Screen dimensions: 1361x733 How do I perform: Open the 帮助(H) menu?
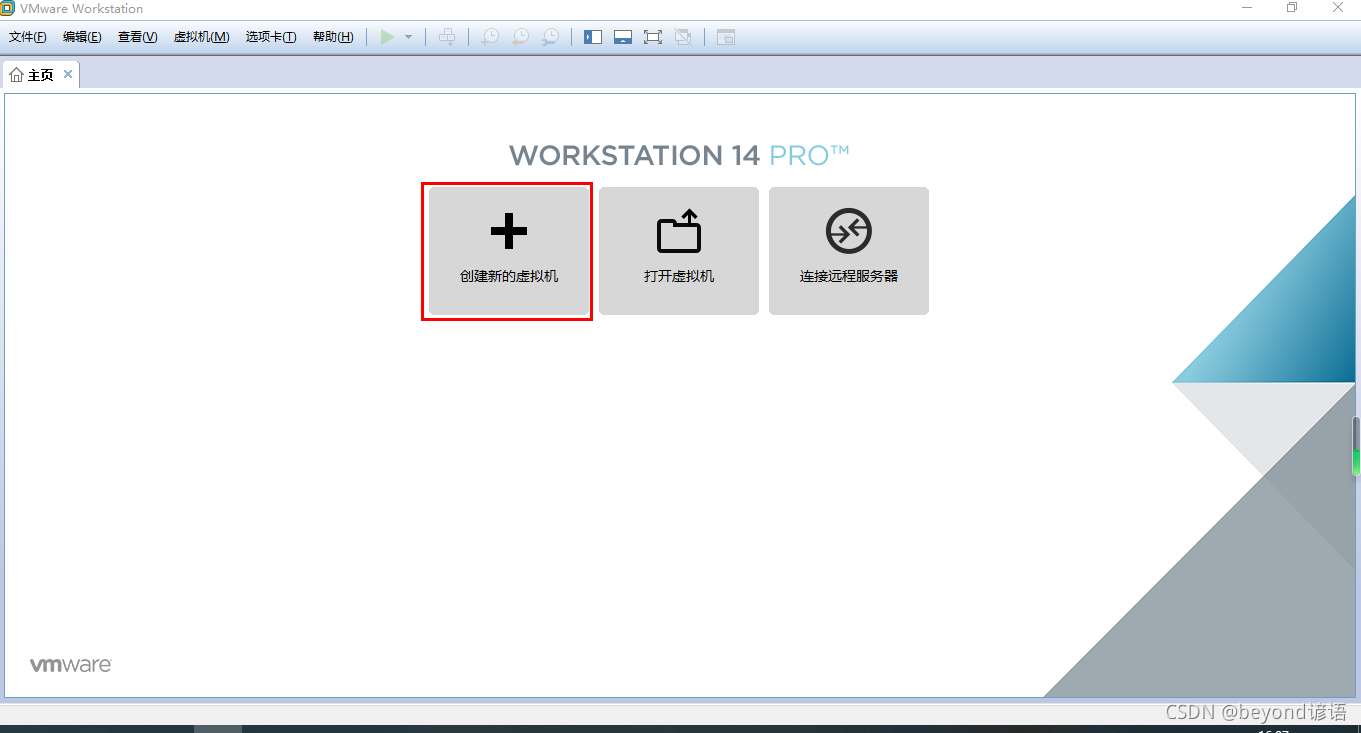coord(333,37)
